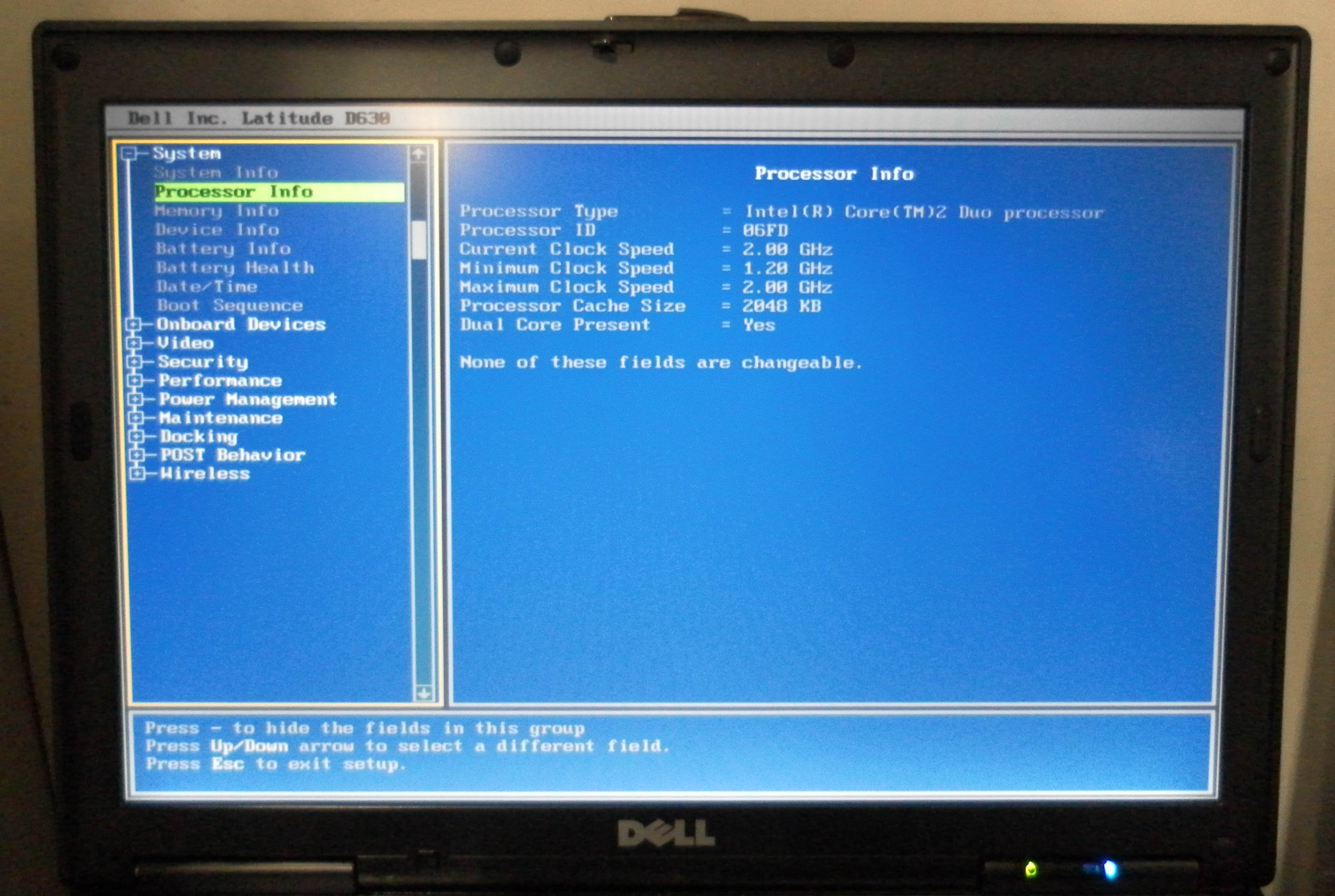This screenshot has height=896, width=1335.
Task: Select the Power Management label
Action: pyautogui.click(x=248, y=399)
